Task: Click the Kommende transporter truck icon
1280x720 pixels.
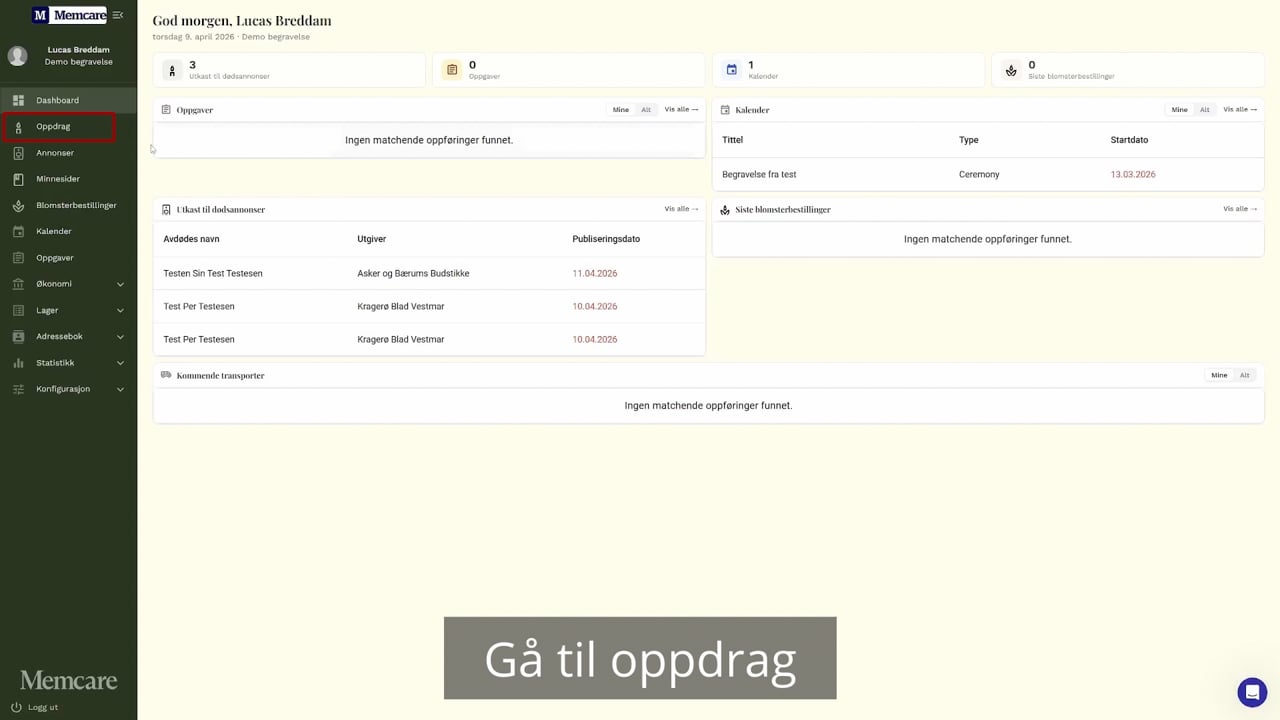Action: 166,375
